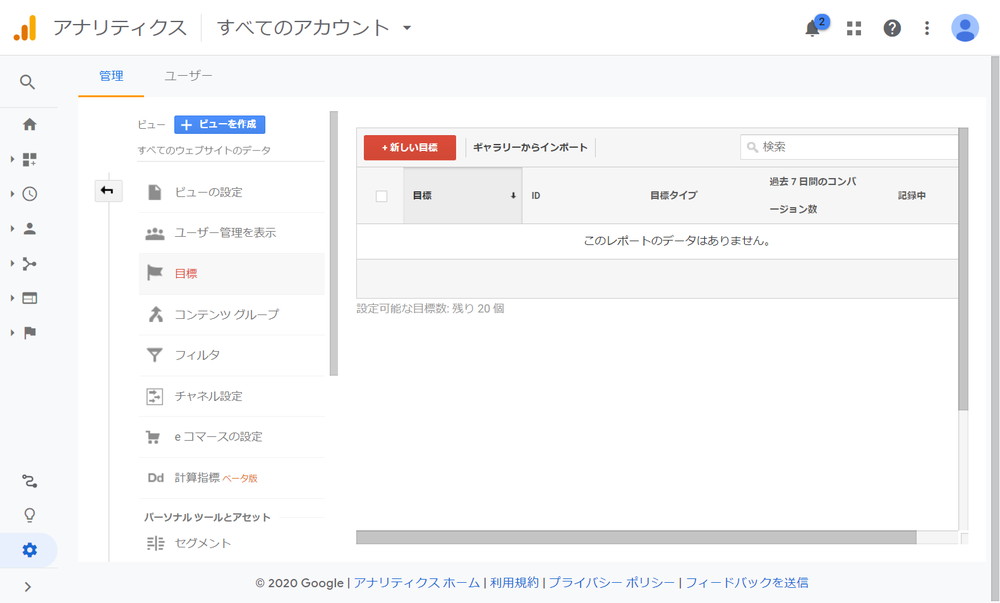Screen dimensions: 1000x603
Task: Click the horizontal scrollbar under goals table
Action: coord(636,537)
